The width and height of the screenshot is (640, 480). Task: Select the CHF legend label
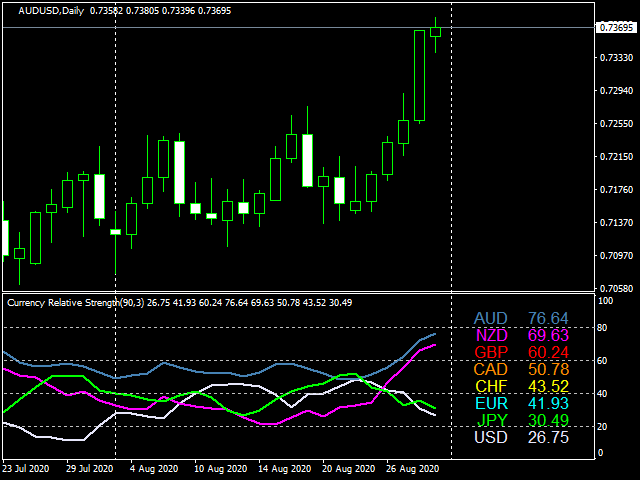pyautogui.click(x=491, y=387)
